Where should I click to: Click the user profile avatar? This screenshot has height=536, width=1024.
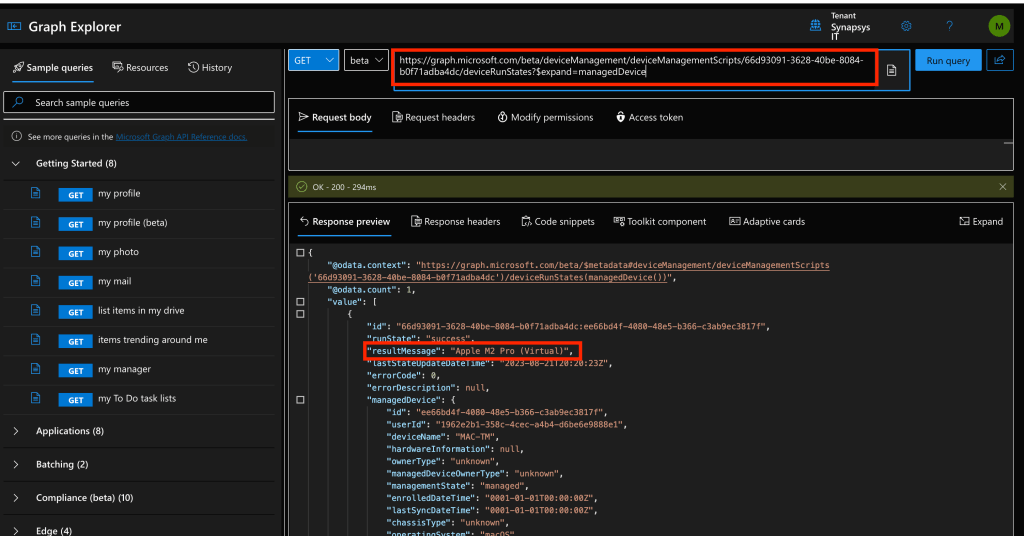pyautogui.click(x=998, y=26)
